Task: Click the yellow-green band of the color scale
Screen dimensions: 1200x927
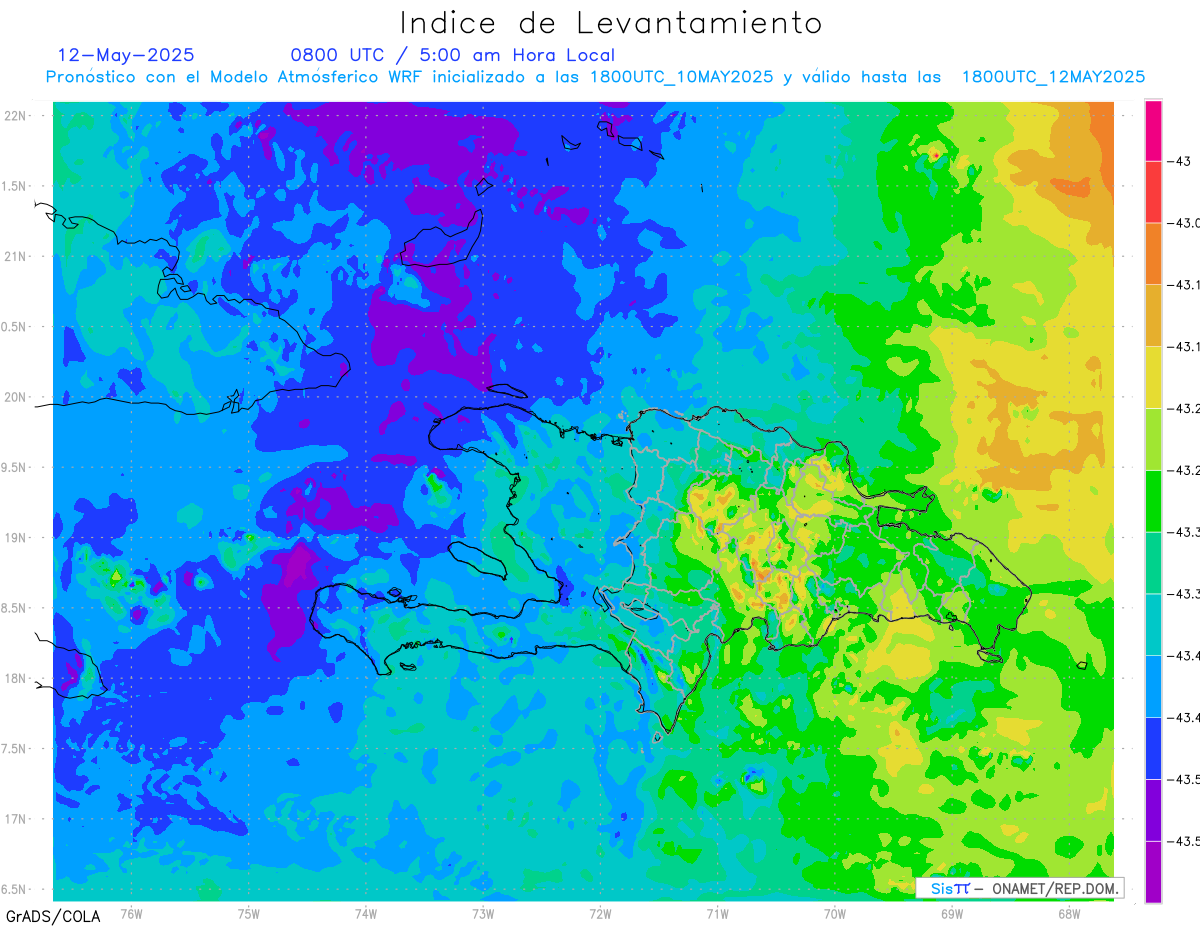Action: (x=1153, y=439)
